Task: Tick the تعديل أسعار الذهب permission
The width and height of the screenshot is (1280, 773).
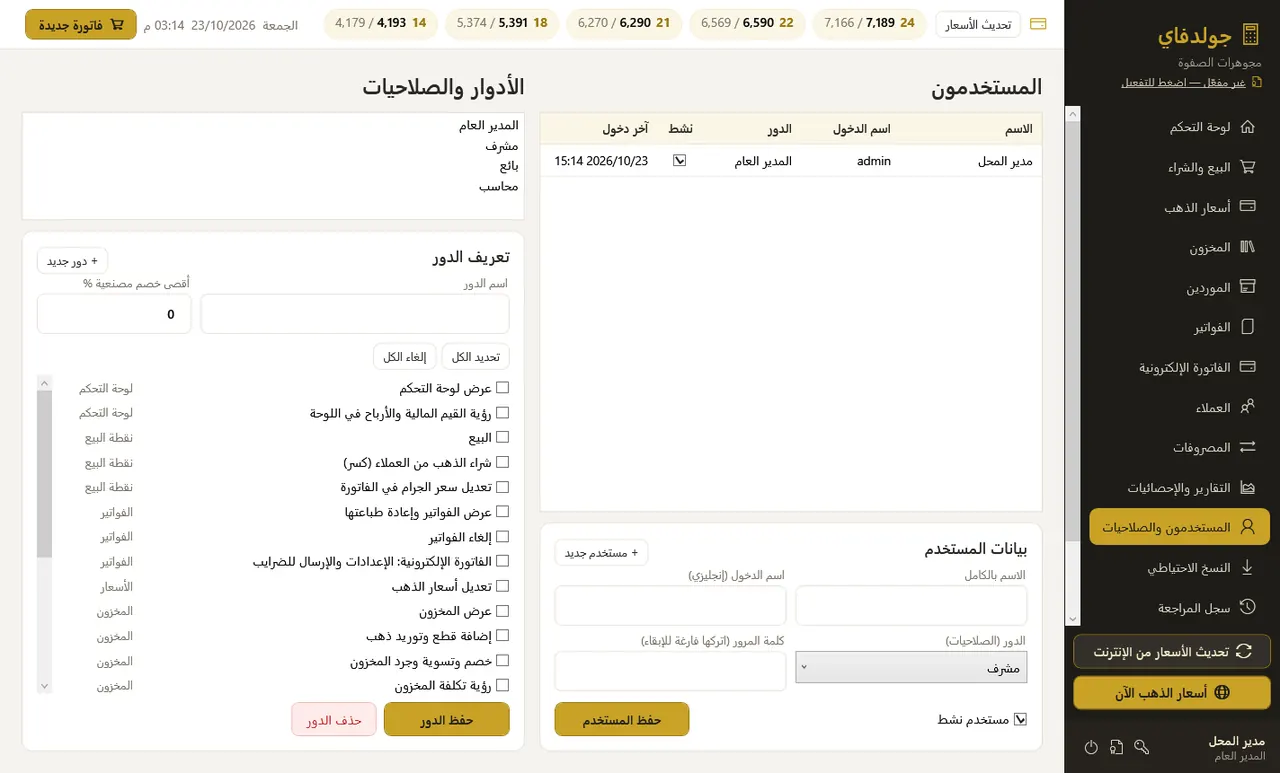Action: (x=502, y=586)
